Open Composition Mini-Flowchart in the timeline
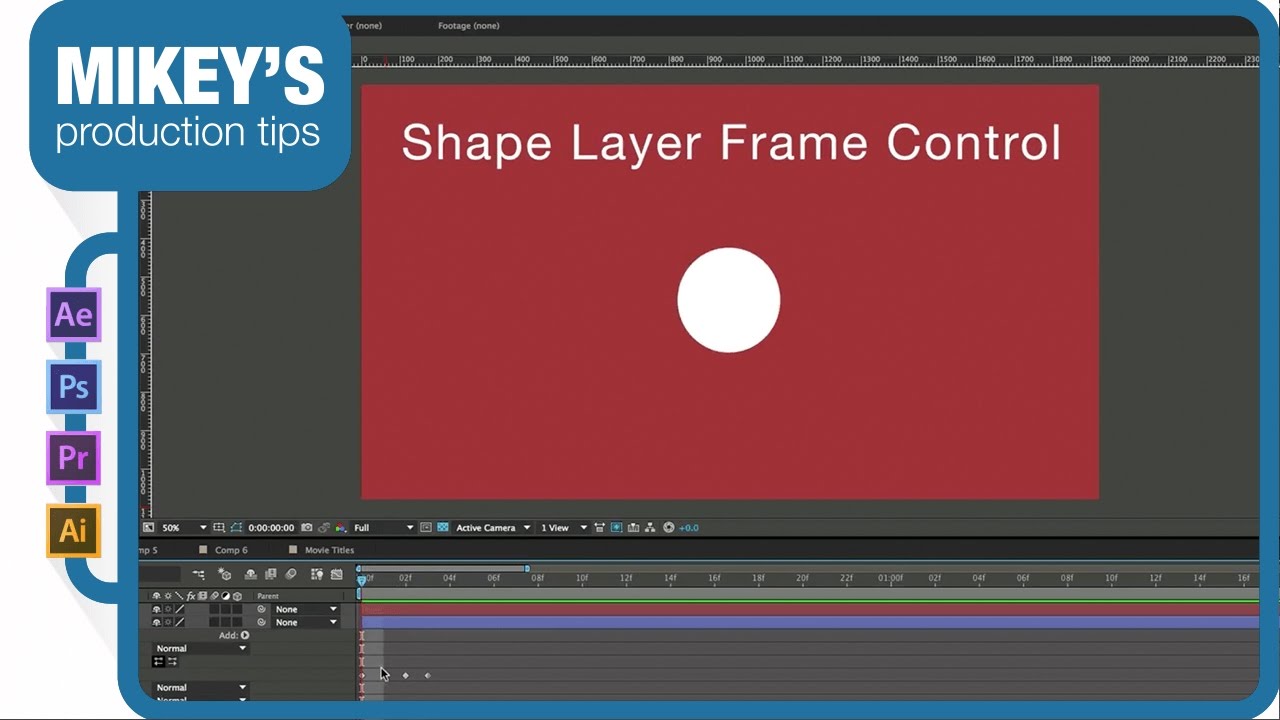This screenshot has width=1280, height=720. click(x=198, y=574)
